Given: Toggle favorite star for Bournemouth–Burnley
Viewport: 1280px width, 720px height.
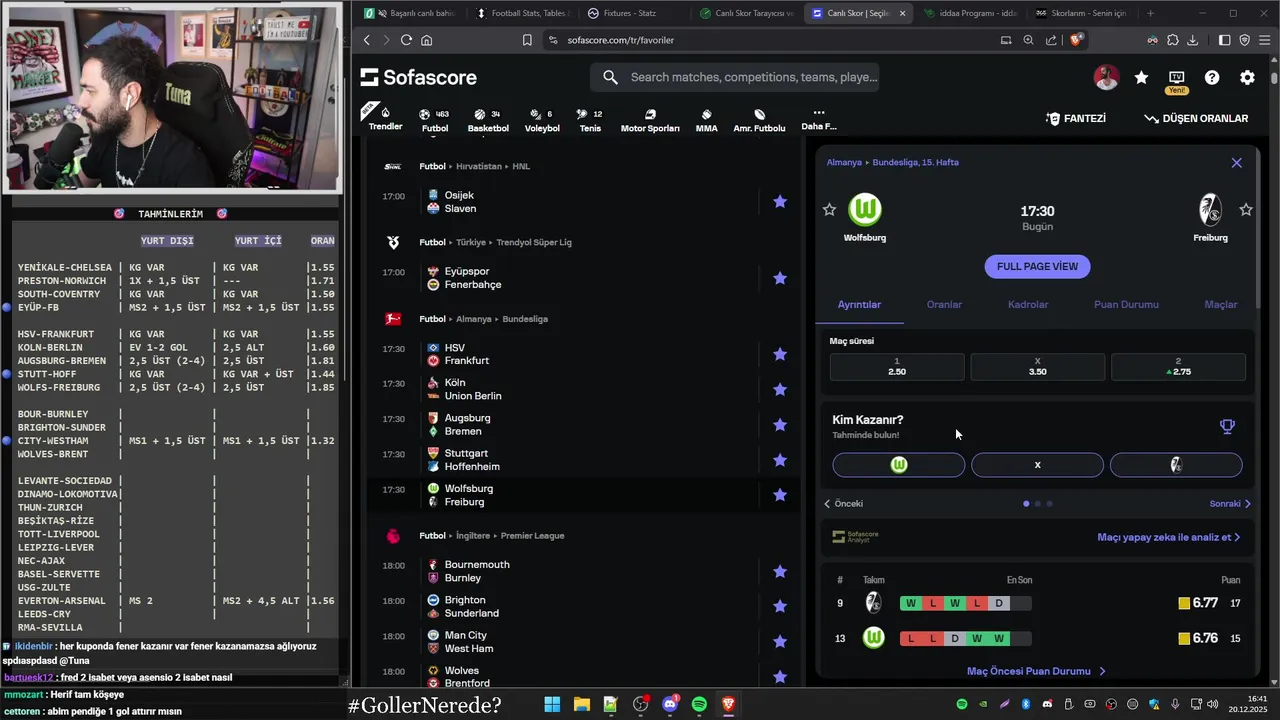Looking at the screenshot, I should (x=780, y=572).
